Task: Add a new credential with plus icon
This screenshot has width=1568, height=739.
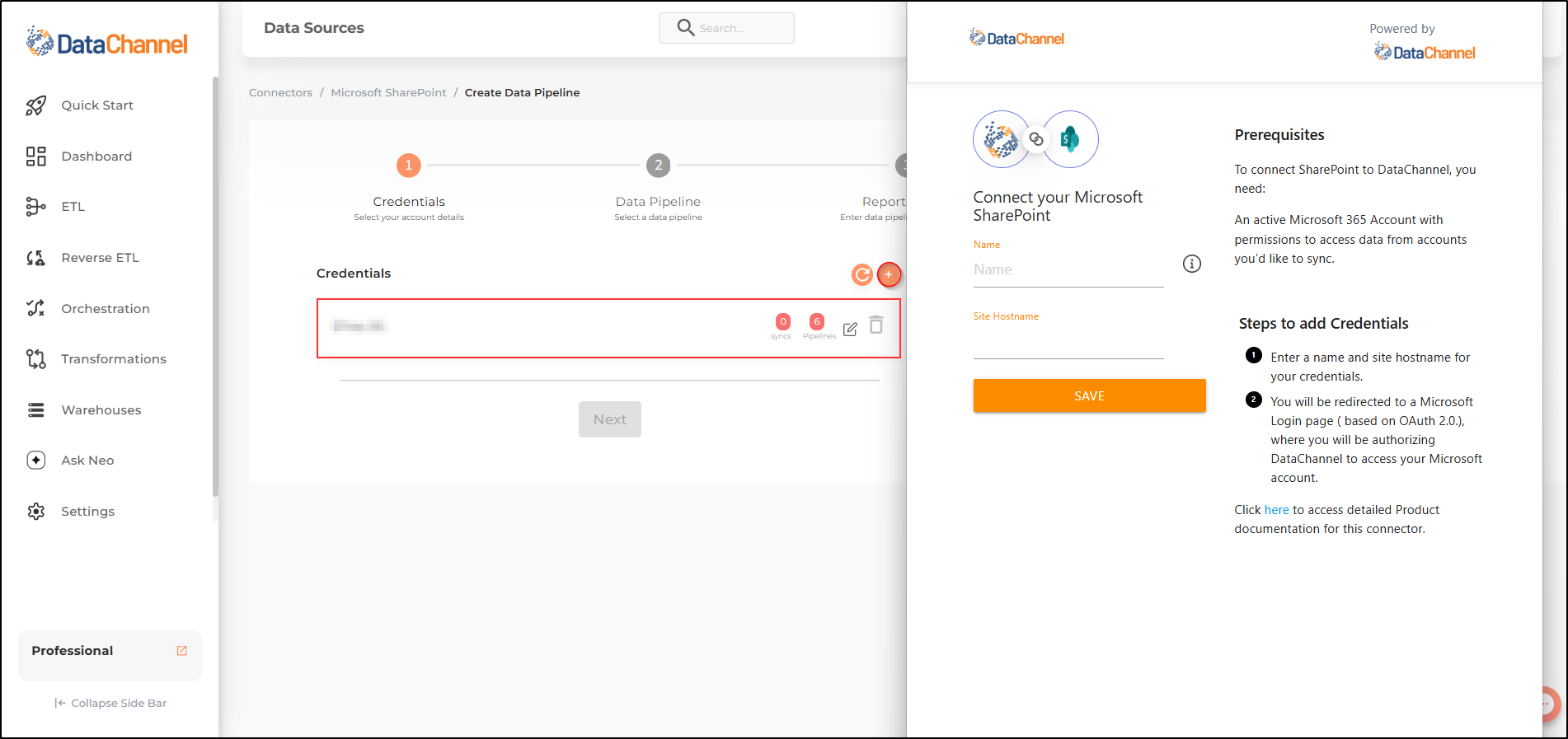Action: [x=889, y=274]
